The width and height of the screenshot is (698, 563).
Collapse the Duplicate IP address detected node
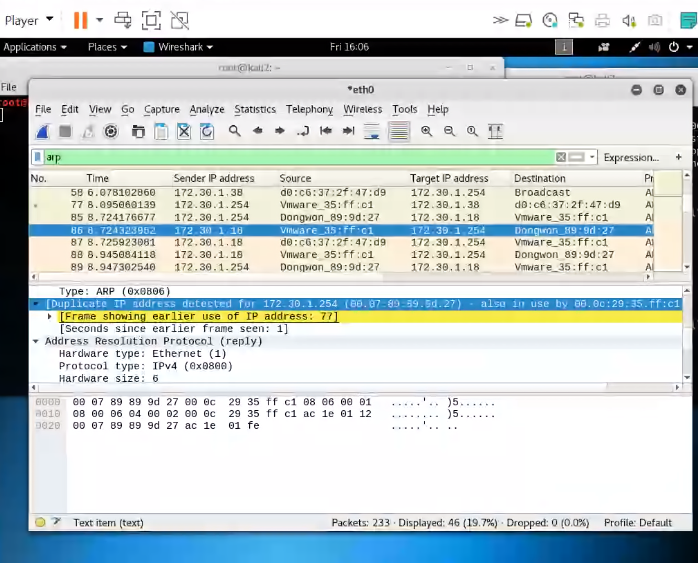tap(36, 304)
